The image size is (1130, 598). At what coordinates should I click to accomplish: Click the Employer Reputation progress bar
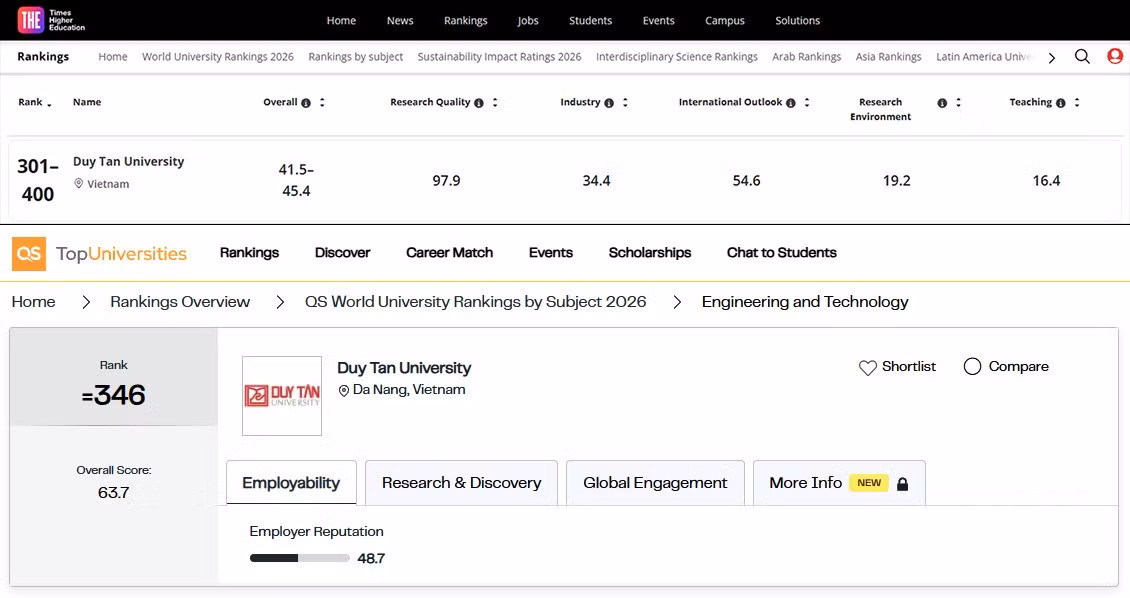pos(299,558)
